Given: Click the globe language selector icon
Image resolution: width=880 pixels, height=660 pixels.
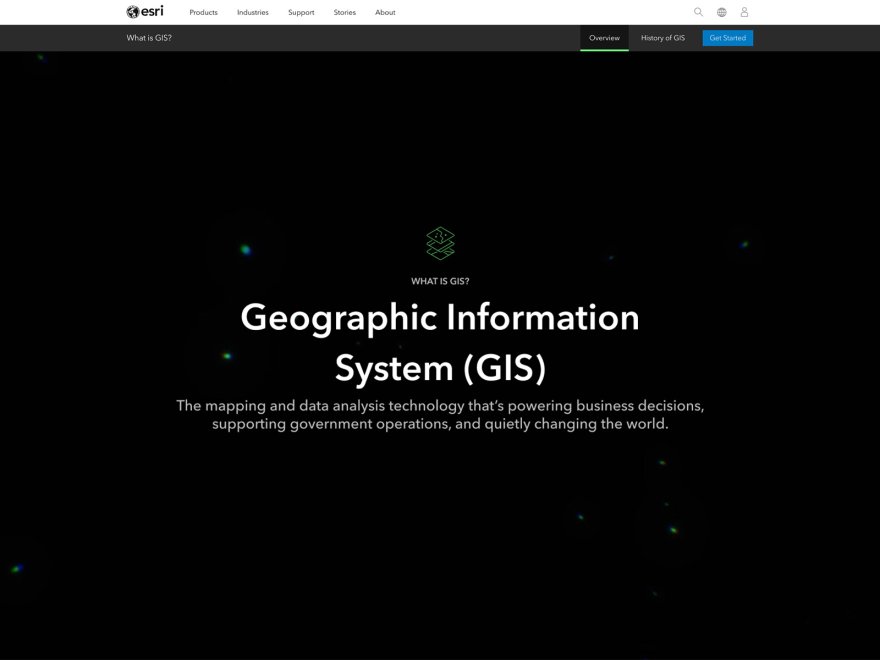Looking at the screenshot, I should click(721, 12).
